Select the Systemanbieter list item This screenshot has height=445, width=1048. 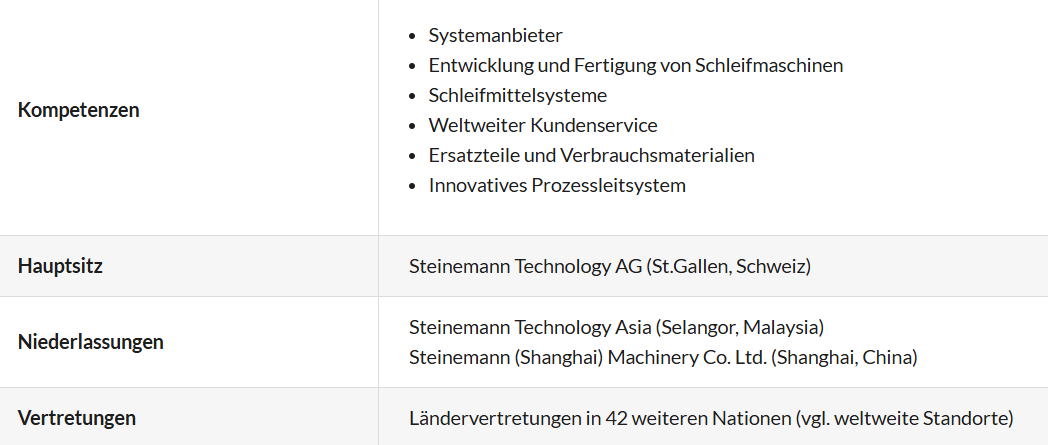pyautogui.click(x=495, y=35)
